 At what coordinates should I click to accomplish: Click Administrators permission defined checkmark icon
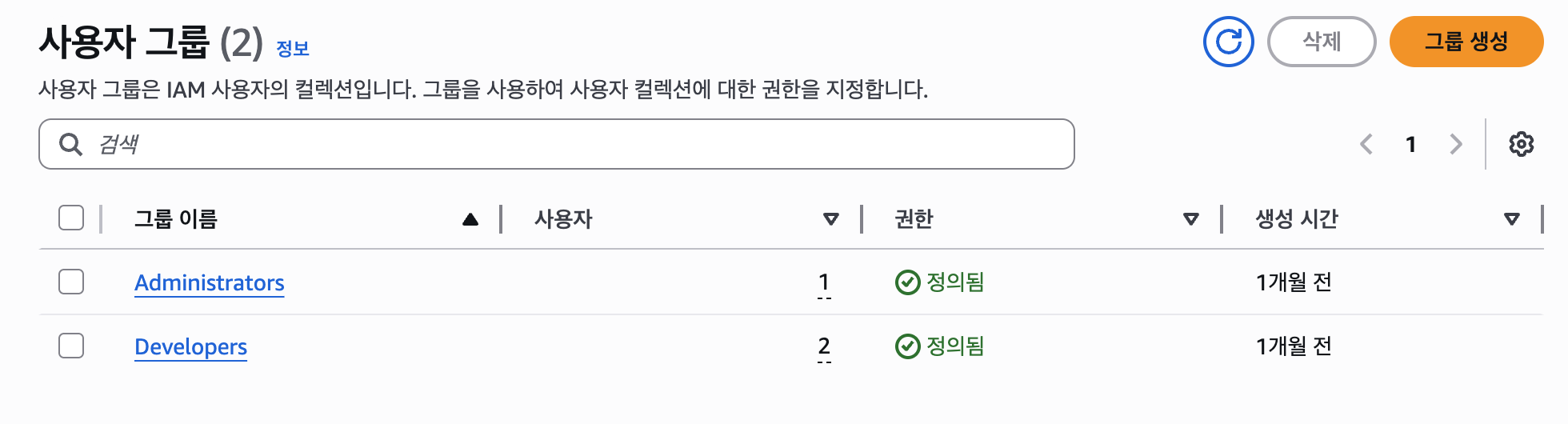pos(907,282)
